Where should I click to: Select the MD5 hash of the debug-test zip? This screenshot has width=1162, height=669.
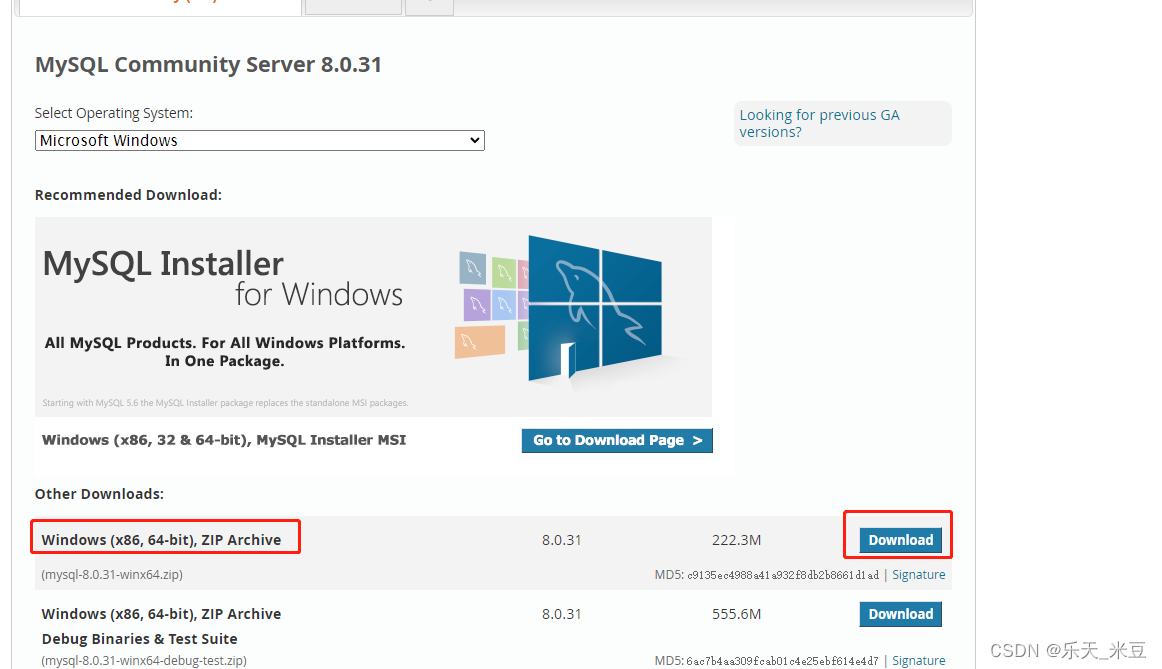(x=783, y=660)
